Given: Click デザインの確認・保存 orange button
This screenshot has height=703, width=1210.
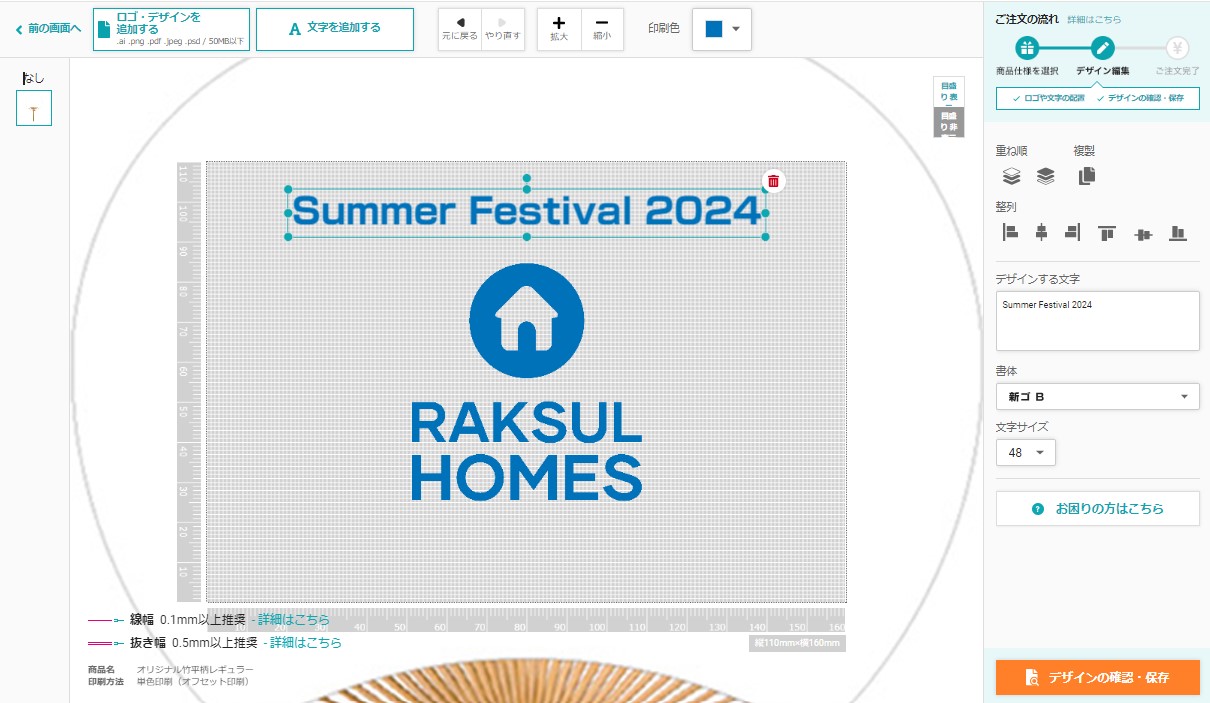Looking at the screenshot, I should click(1097, 677).
